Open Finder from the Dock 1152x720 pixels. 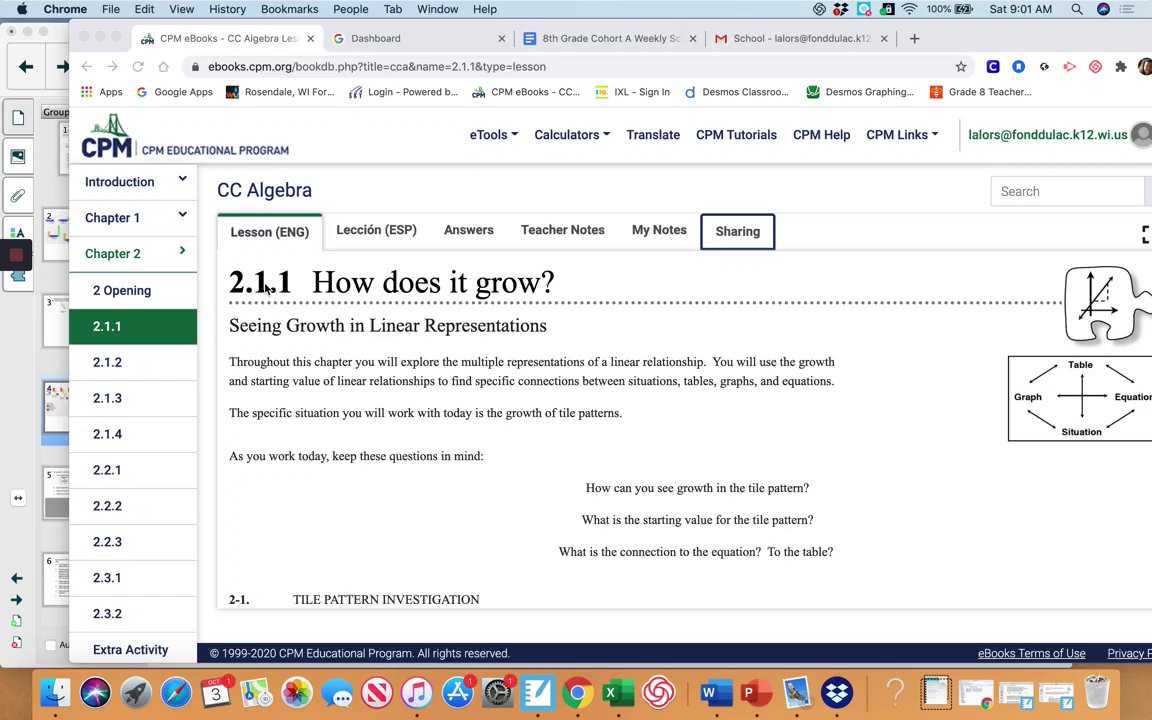[55, 692]
